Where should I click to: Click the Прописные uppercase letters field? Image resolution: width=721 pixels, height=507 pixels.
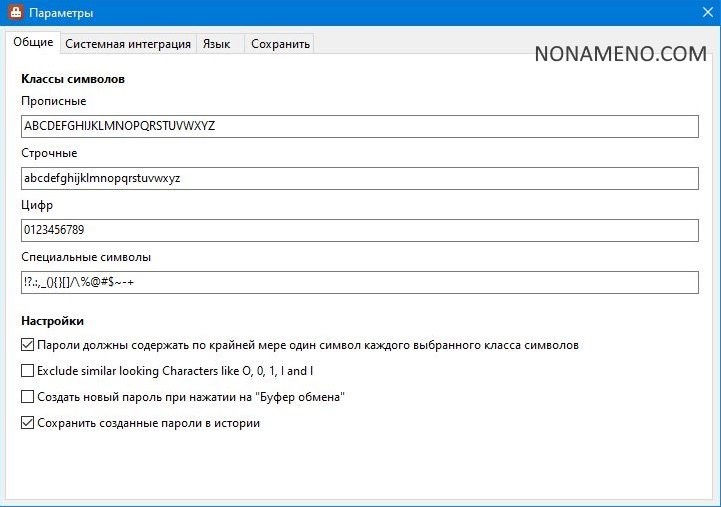(359, 126)
